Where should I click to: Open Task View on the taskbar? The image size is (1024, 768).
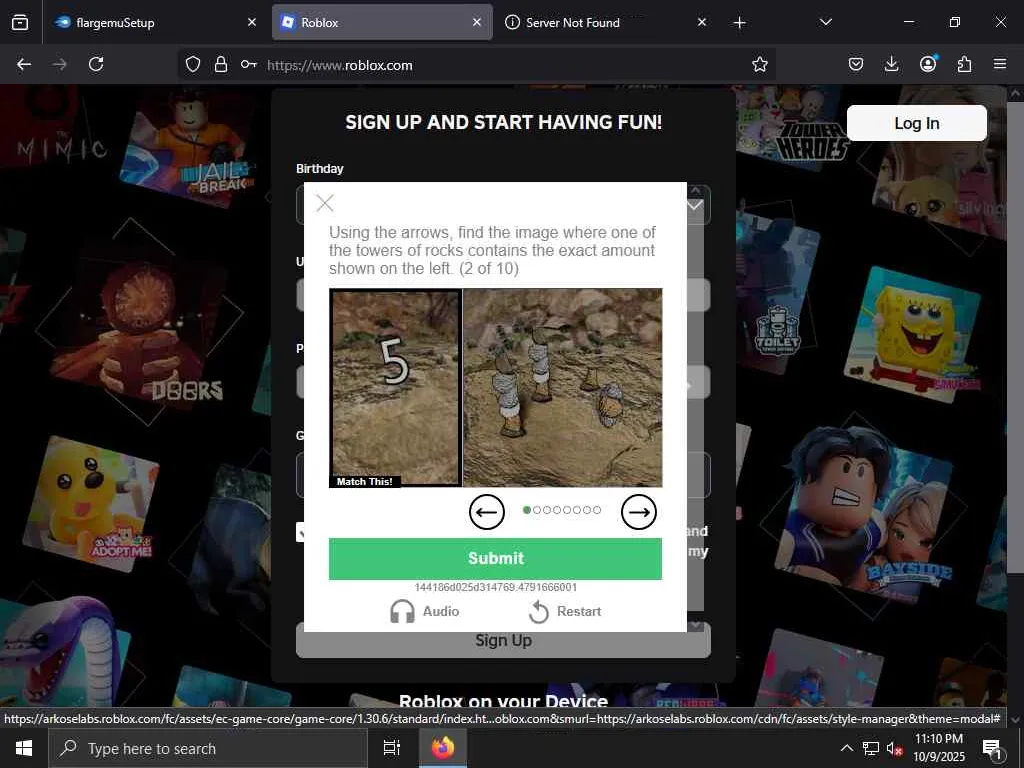[392, 748]
